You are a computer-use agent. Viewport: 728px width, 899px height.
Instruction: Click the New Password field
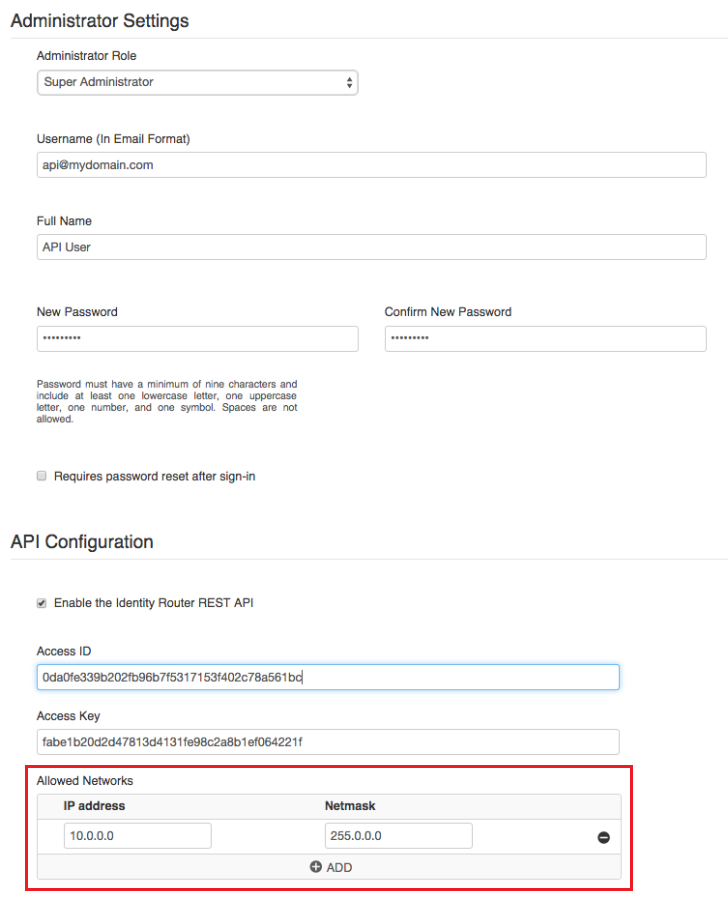point(197,339)
